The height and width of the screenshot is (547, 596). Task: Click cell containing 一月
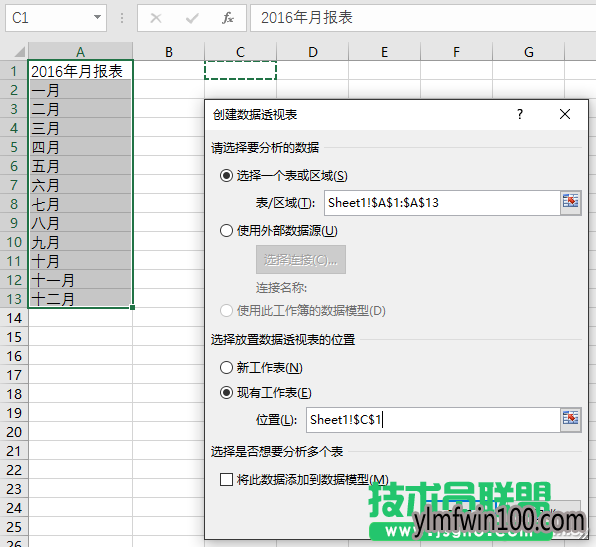coord(80,90)
